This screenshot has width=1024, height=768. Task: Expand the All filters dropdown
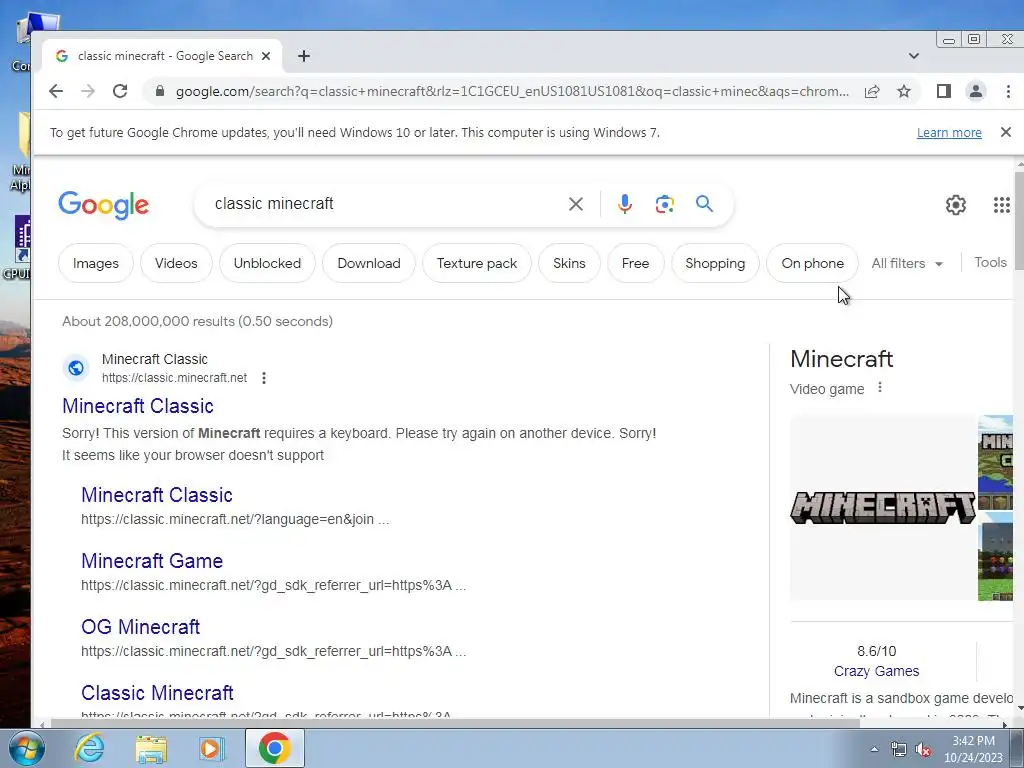click(x=907, y=263)
